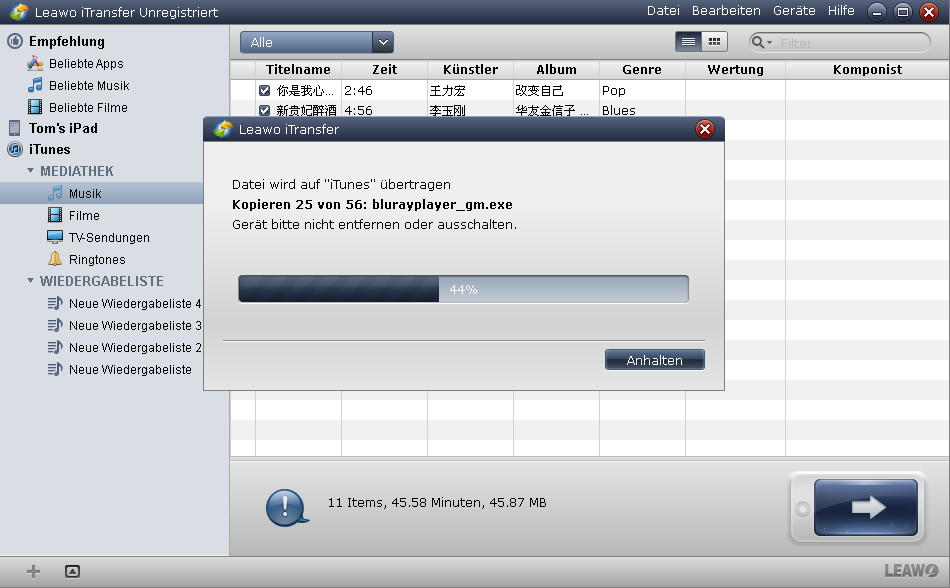Screen dimensions: 950x588
Task: Click the 44% transfer progress bar
Action: 463,289
